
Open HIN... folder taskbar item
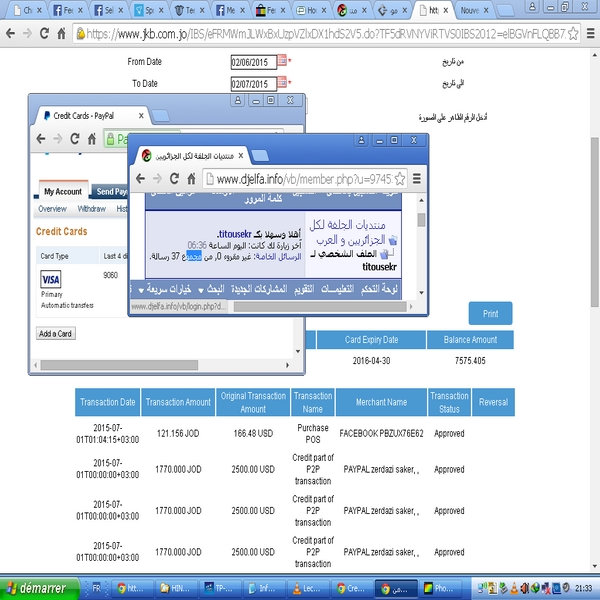coord(176,588)
